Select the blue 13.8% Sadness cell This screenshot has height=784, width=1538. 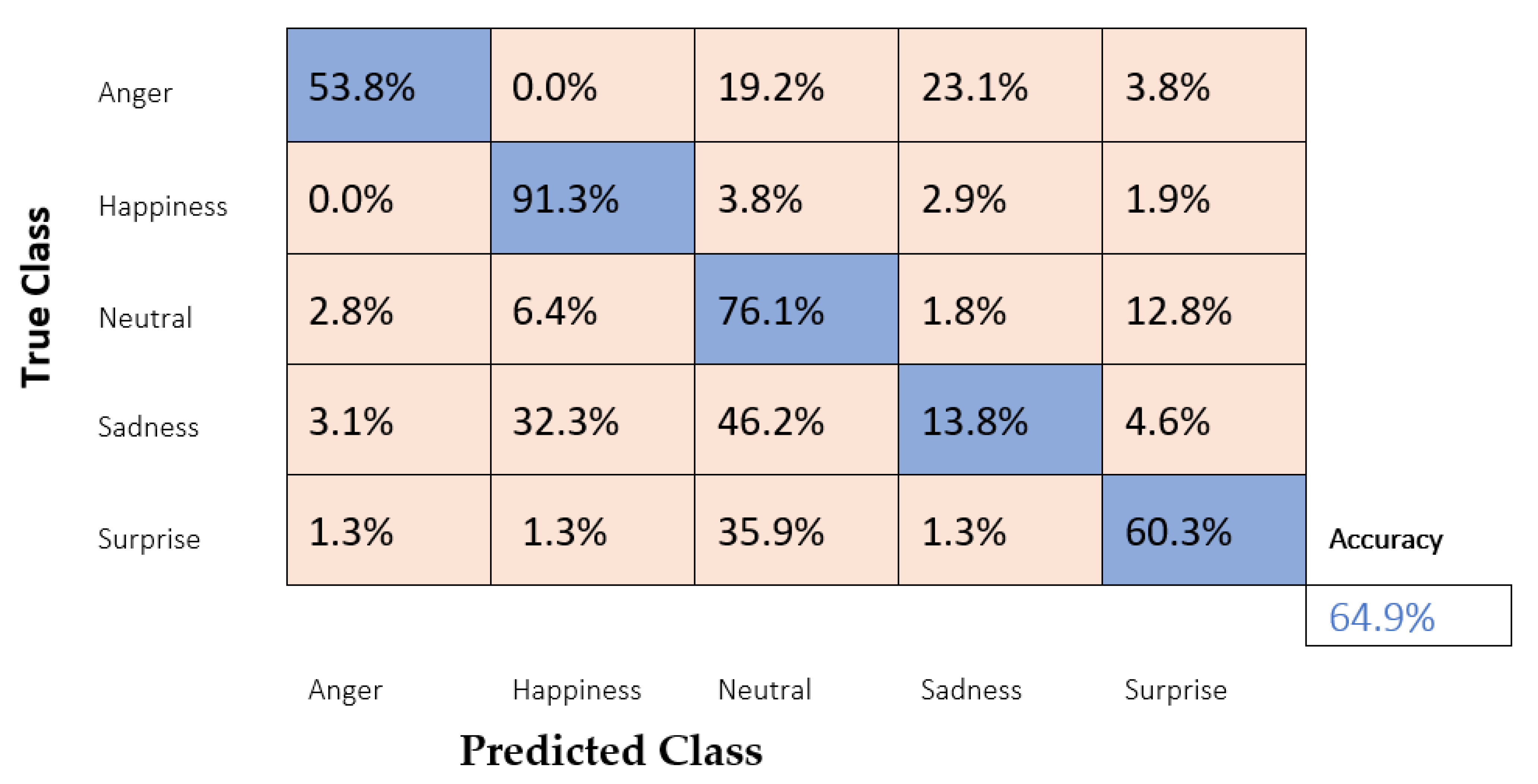[x=1000, y=420]
